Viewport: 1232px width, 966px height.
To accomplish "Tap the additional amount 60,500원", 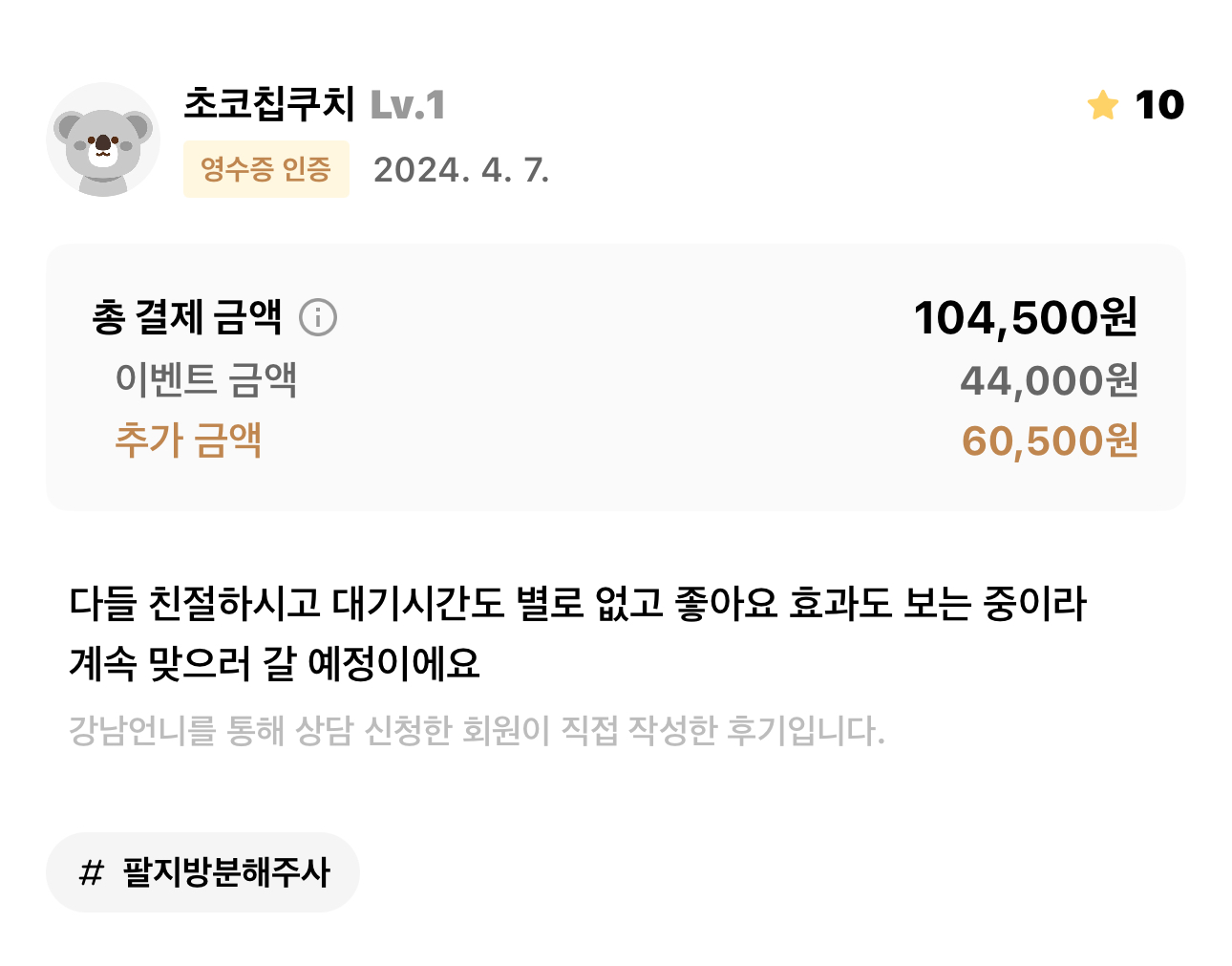I will pos(1050,441).
